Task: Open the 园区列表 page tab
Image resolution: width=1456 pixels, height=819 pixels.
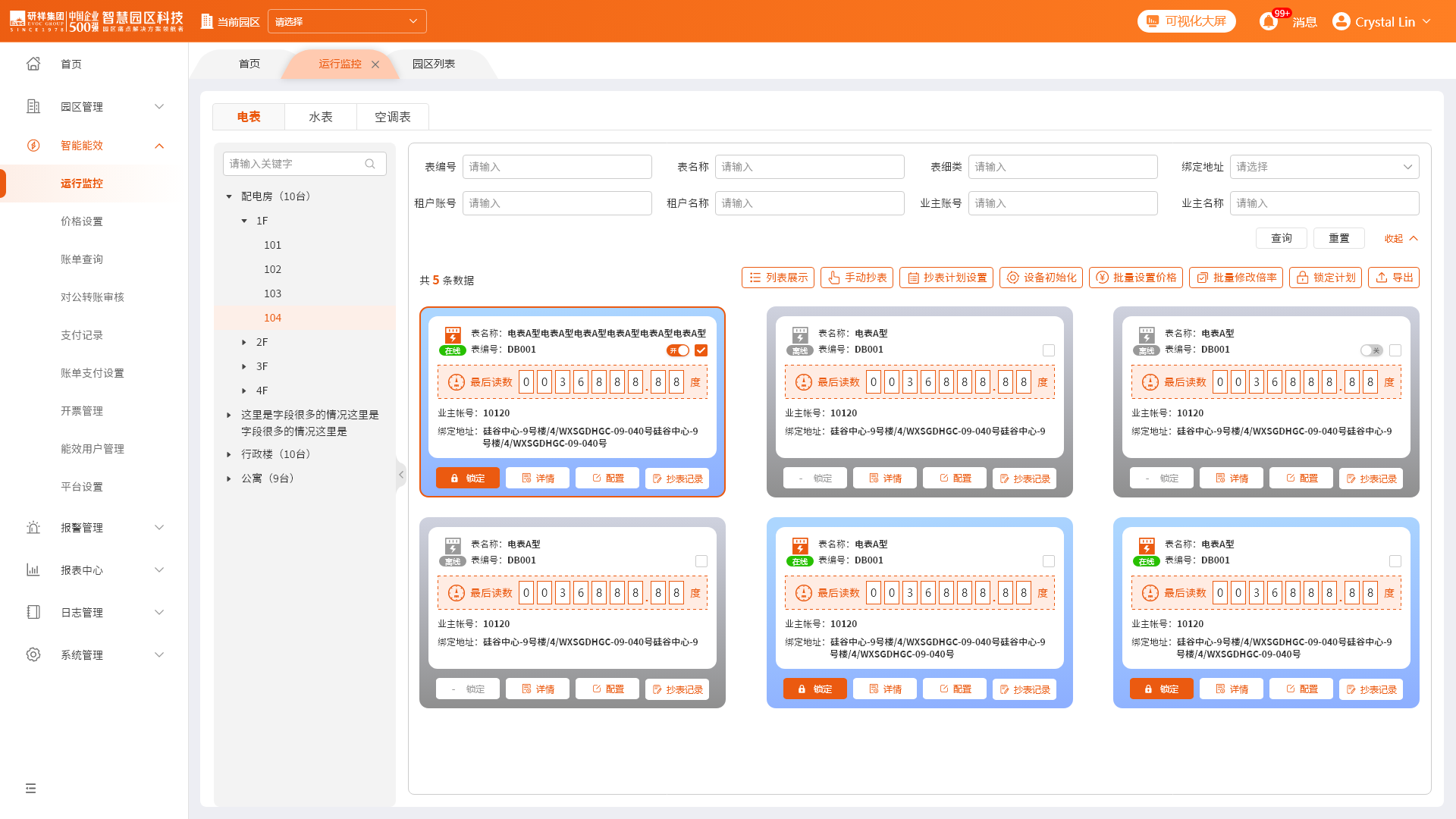Action: [x=433, y=64]
